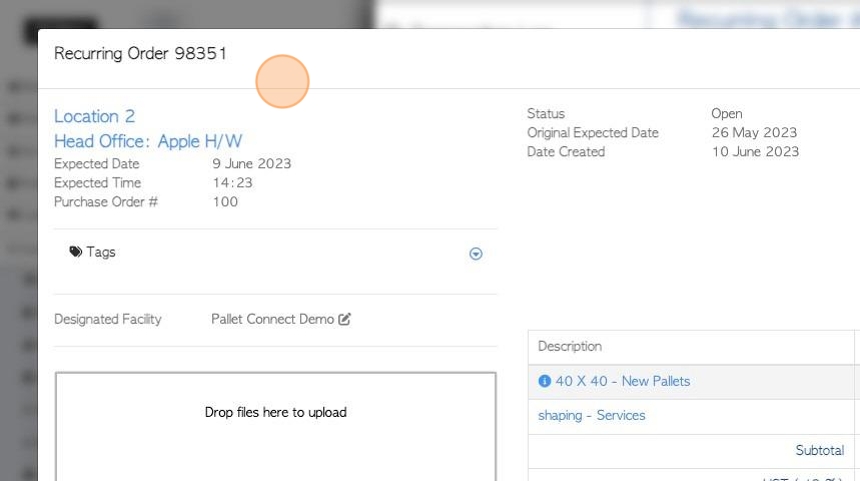The width and height of the screenshot is (860, 481).
Task: Click the Pallet Connect Demo facility text
Action: point(273,319)
